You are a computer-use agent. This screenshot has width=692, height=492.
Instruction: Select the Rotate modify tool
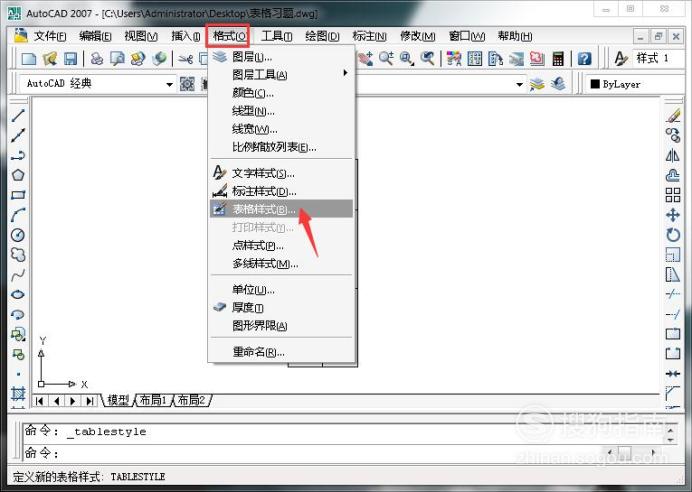tap(673, 235)
